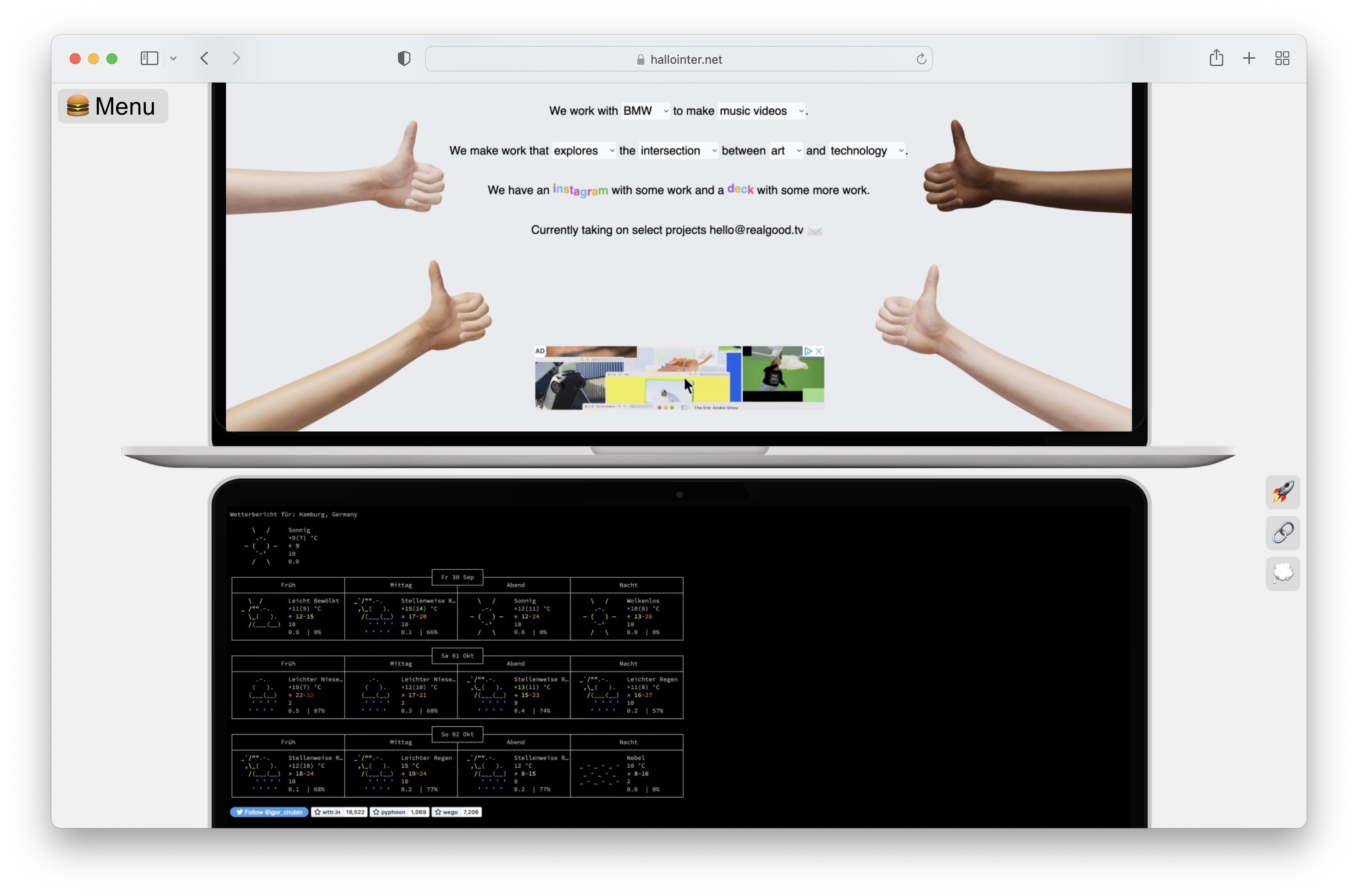Click "Wolkenlos" in the Fr 30 Sep Nacht cell
Screen dimensions: 1358x896
click(643, 601)
